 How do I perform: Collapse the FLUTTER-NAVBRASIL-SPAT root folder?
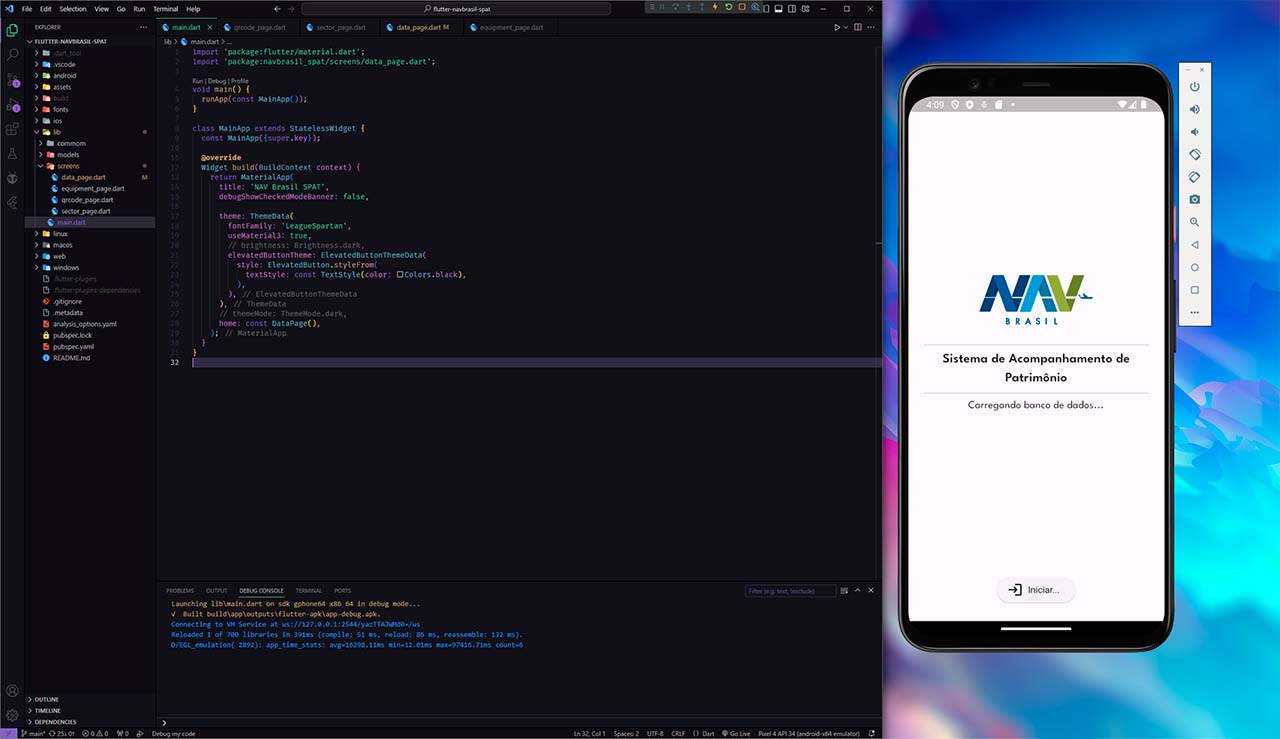point(70,41)
